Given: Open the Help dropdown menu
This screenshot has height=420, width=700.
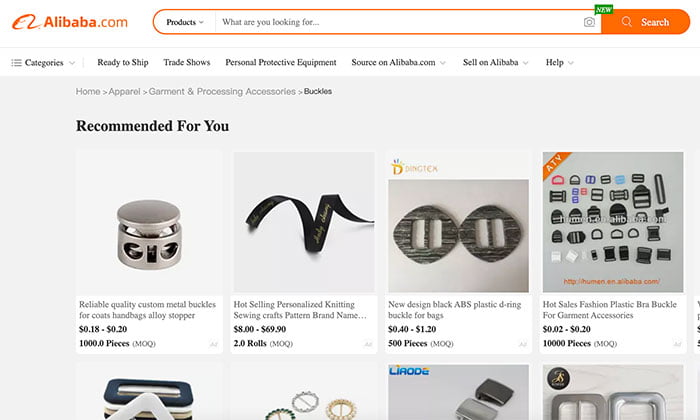Looking at the screenshot, I should pyautogui.click(x=559, y=62).
